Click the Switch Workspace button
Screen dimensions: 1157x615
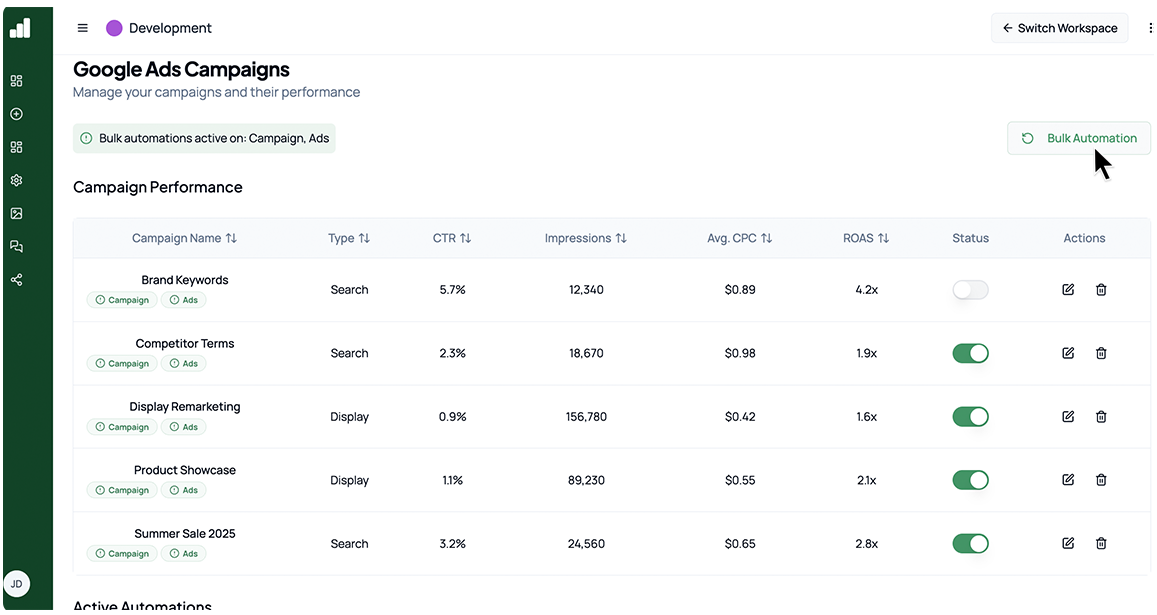pyautogui.click(x=1059, y=28)
